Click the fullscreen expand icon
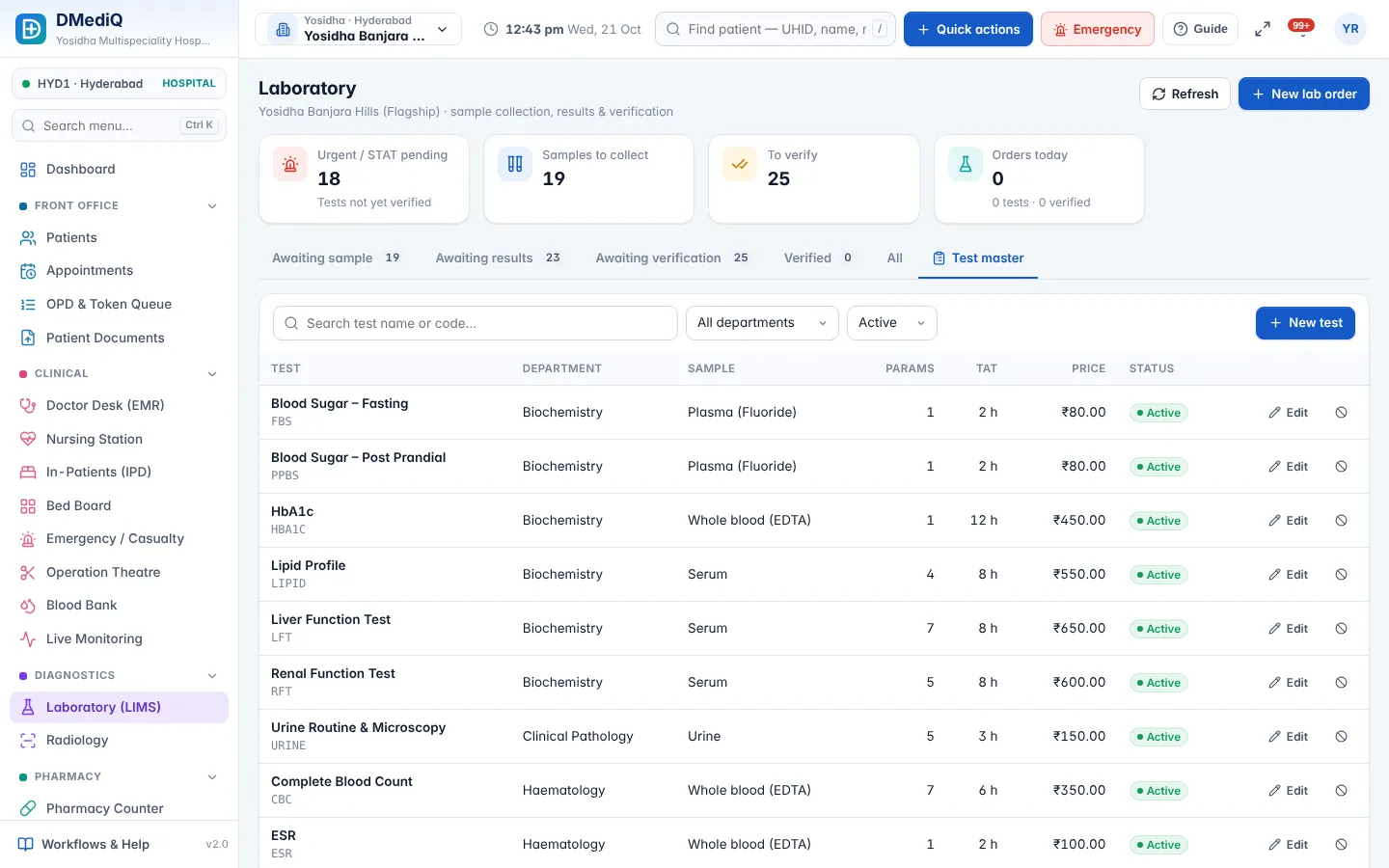This screenshot has height=868, width=1389. [x=1262, y=29]
